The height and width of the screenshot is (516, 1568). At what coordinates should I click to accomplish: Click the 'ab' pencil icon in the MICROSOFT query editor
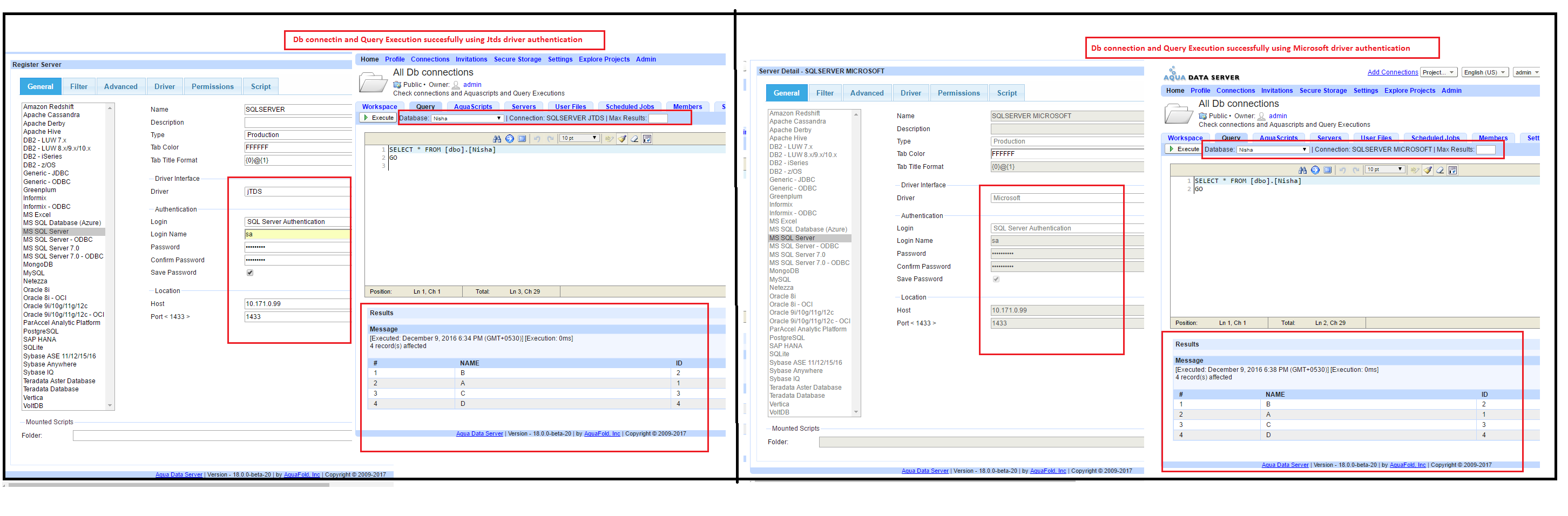[1415, 171]
